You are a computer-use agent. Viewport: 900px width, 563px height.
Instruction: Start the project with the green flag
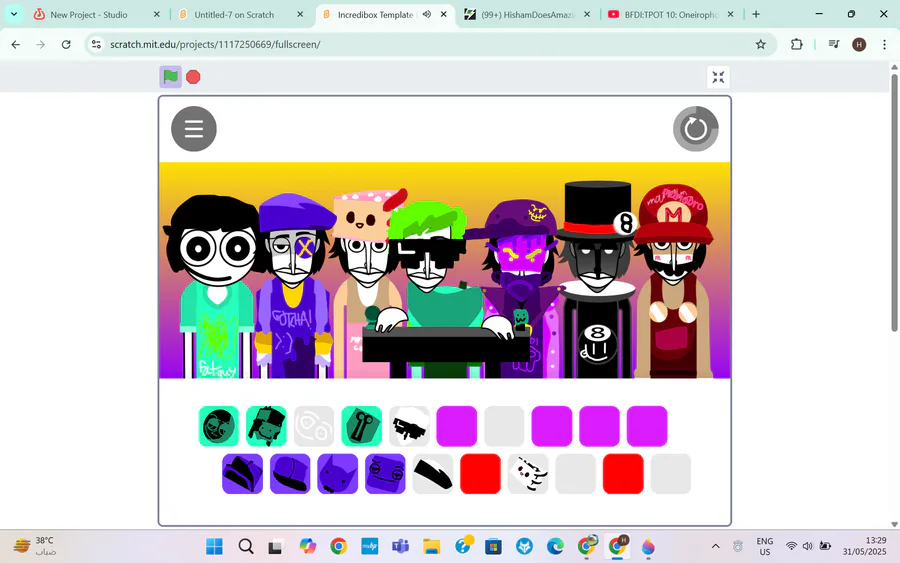pyautogui.click(x=170, y=77)
